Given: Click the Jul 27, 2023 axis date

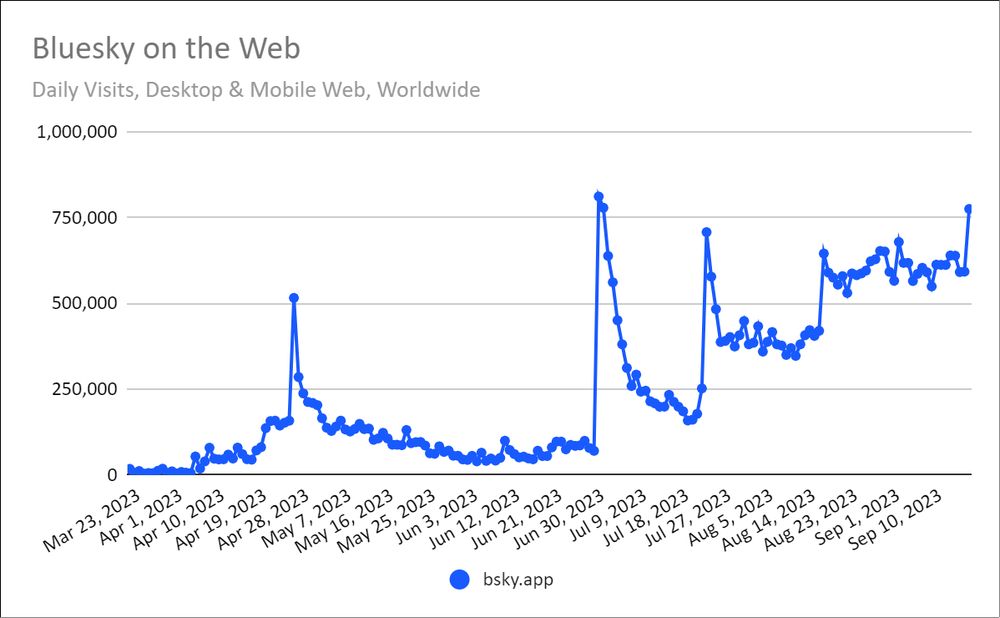Looking at the screenshot, I should point(686,518).
